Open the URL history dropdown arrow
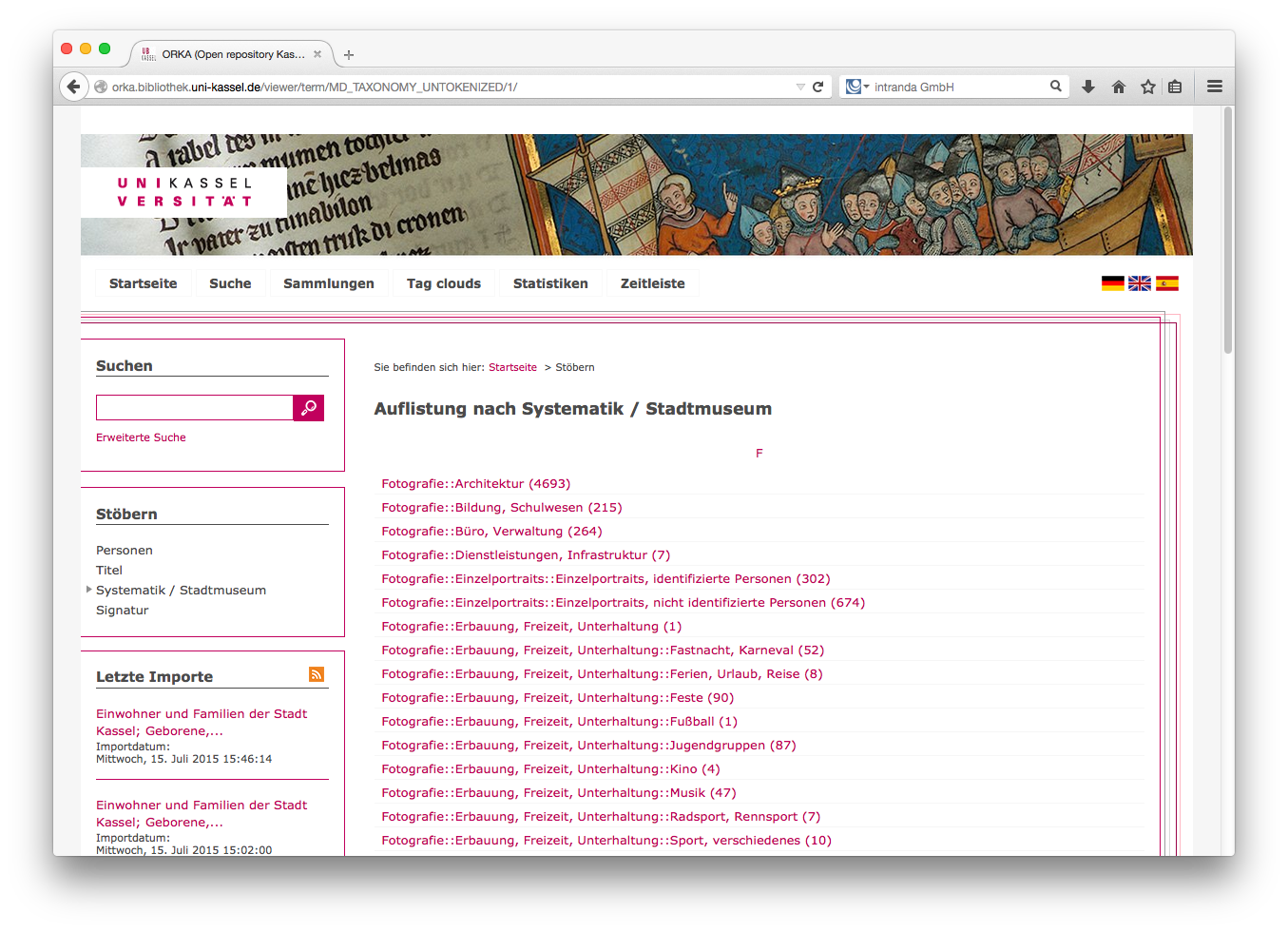Image resolution: width=1288 pixels, height=932 pixels. click(x=800, y=87)
